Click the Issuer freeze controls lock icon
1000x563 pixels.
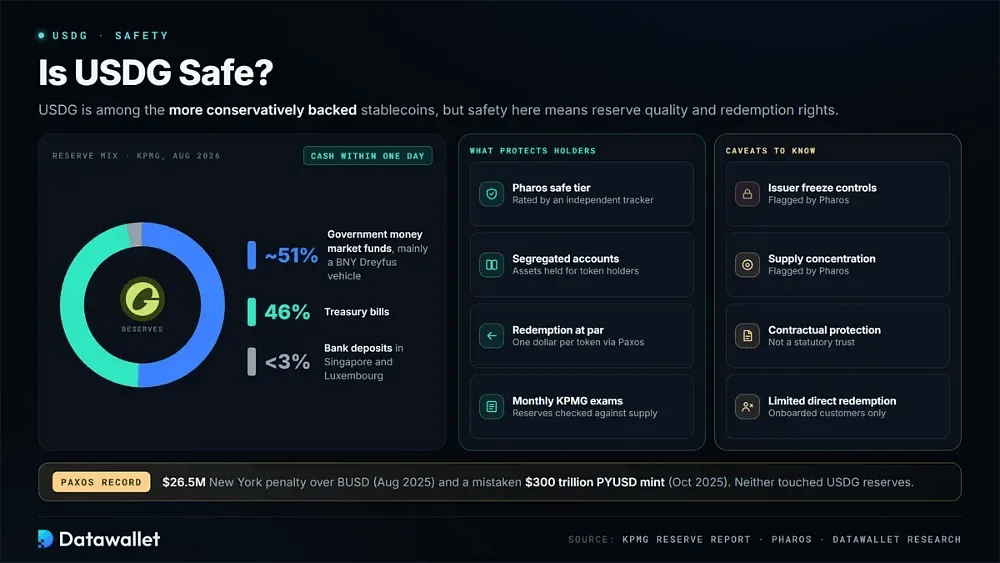pyautogui.click(x=747, y=194)
